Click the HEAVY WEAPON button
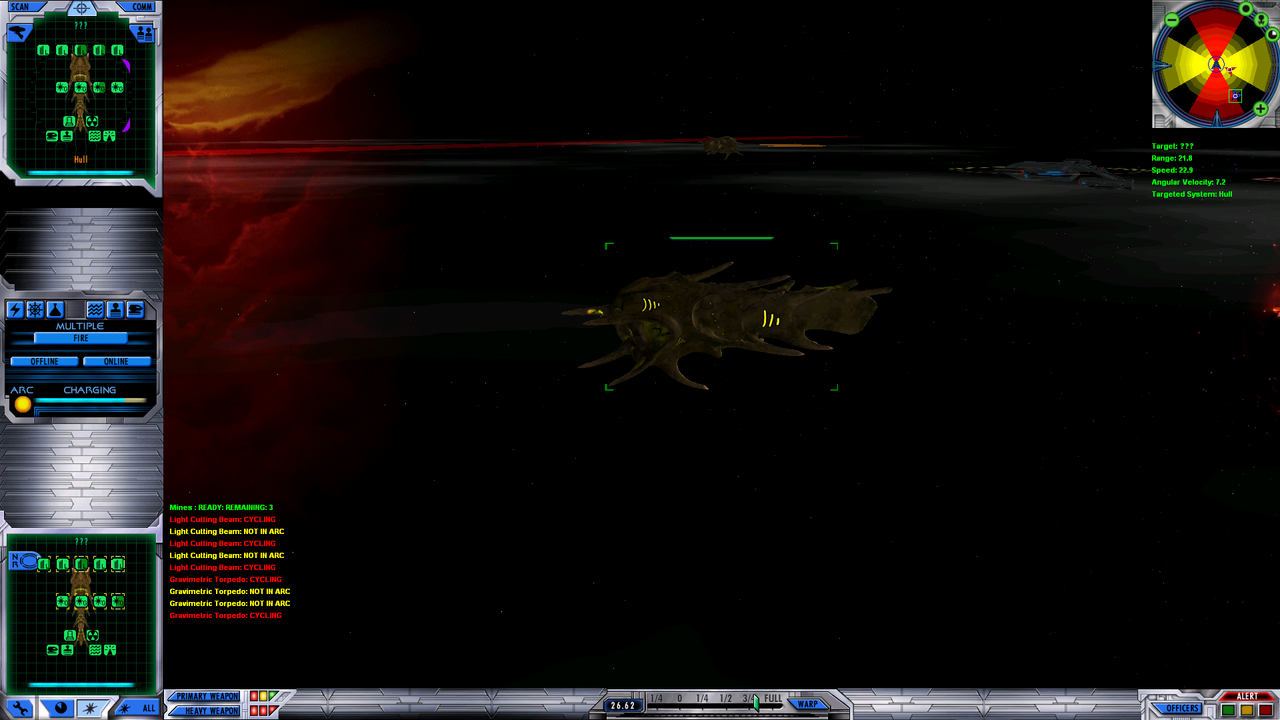 coord(204,711)
